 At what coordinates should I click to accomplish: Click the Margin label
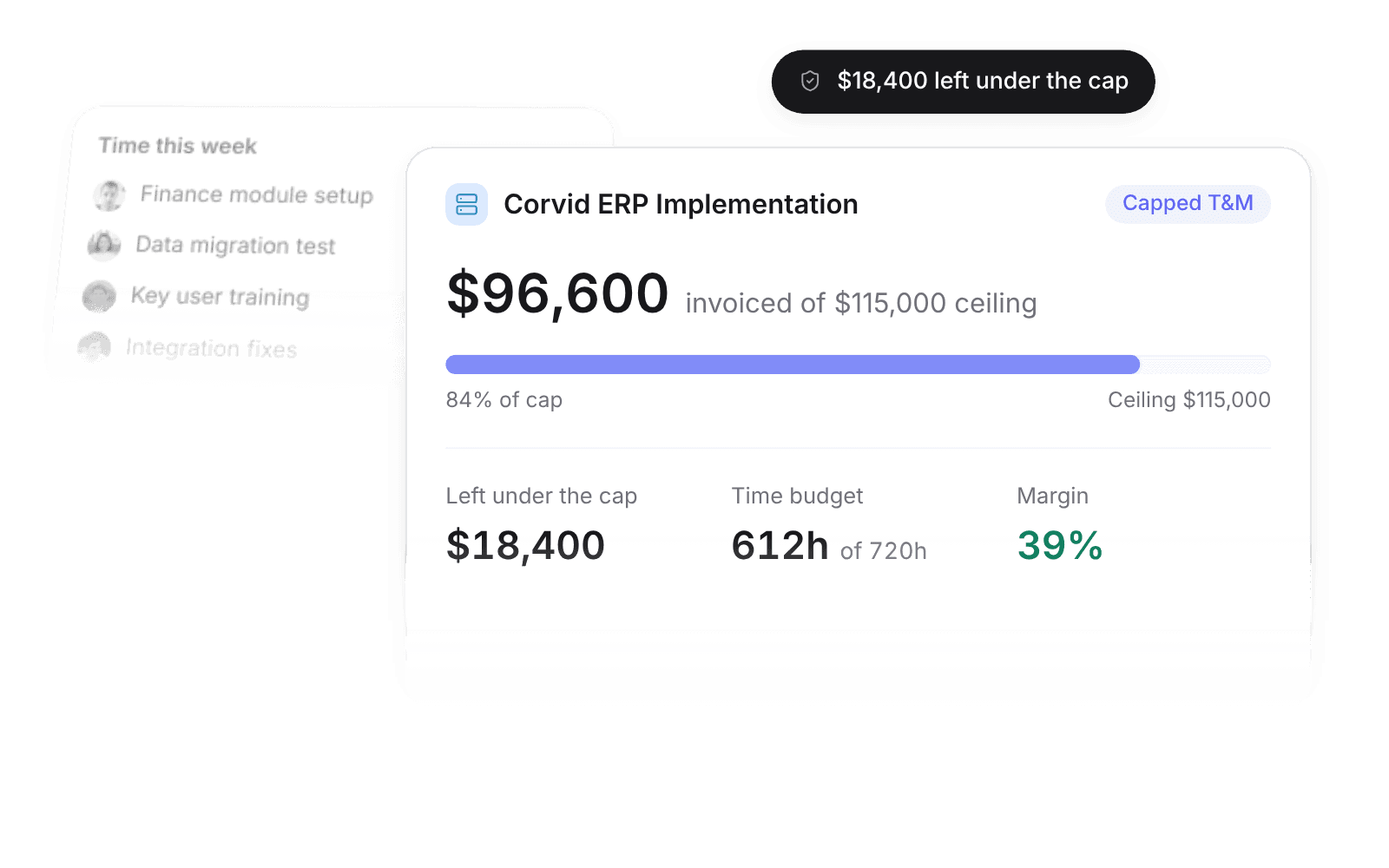[1052, 496]
